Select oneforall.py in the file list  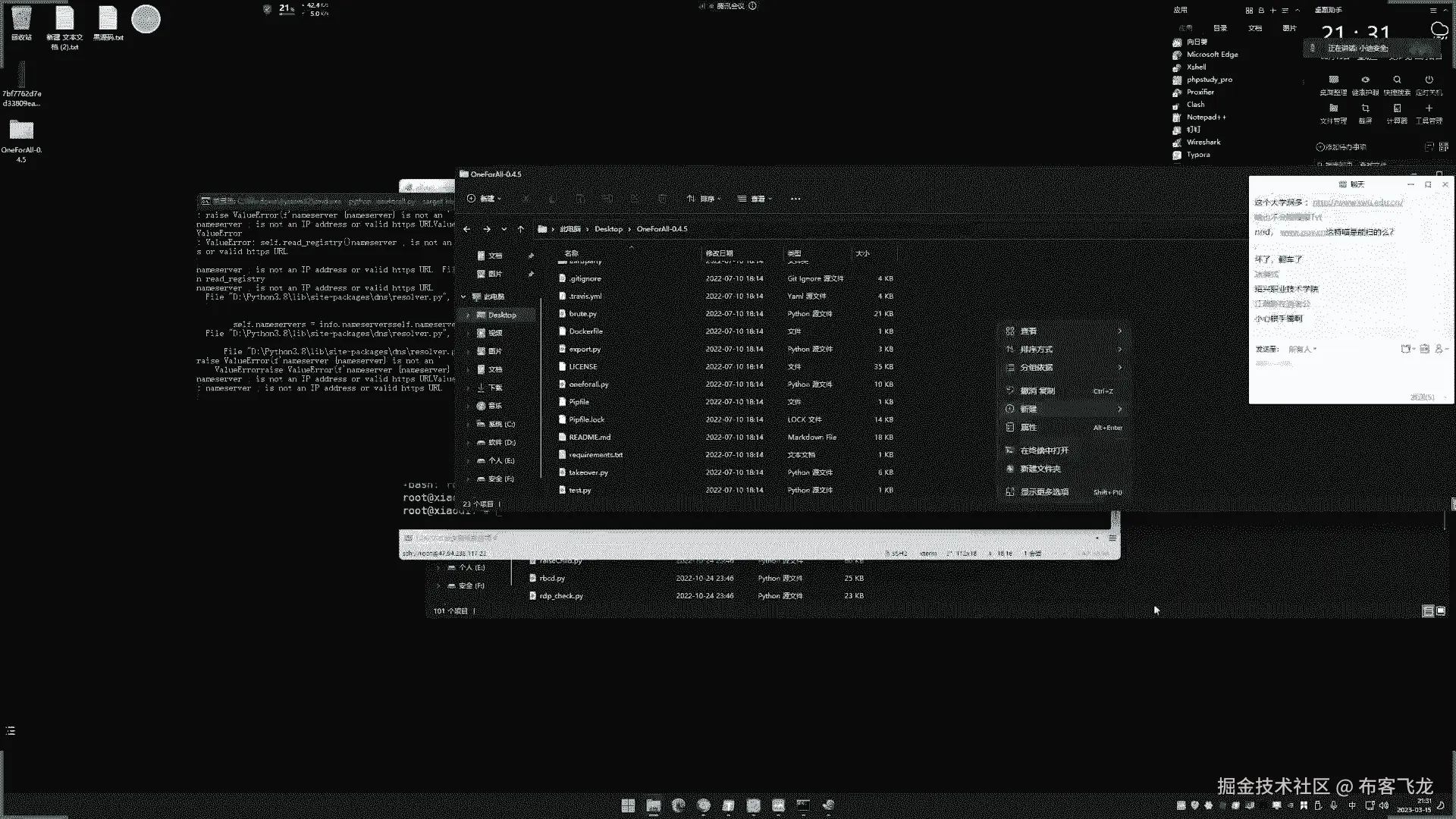pyautogui.click(x=588, y=384)
